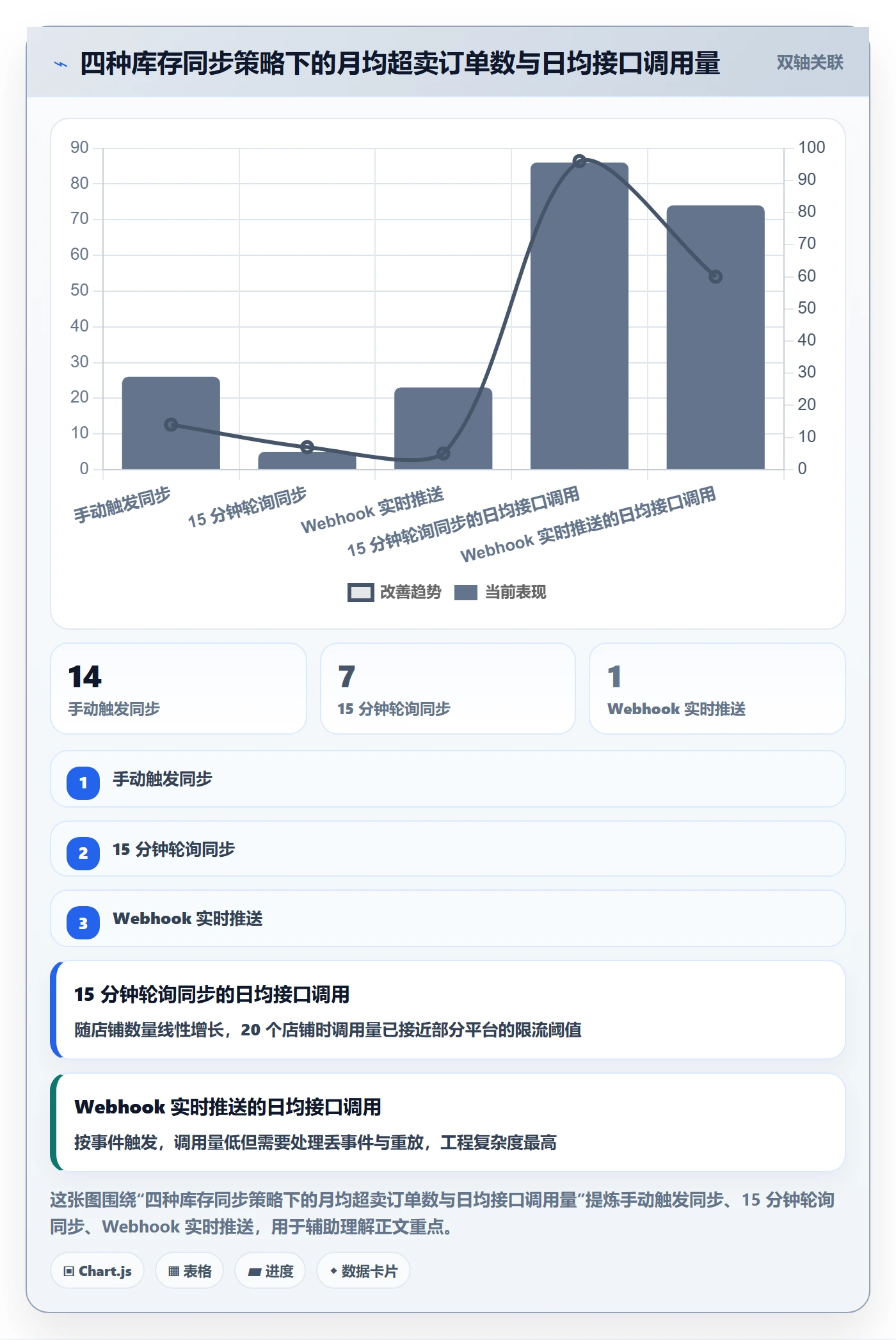Click the chart title 四种库存同步策略下的月均超卖订单数

tap(399, 63)
